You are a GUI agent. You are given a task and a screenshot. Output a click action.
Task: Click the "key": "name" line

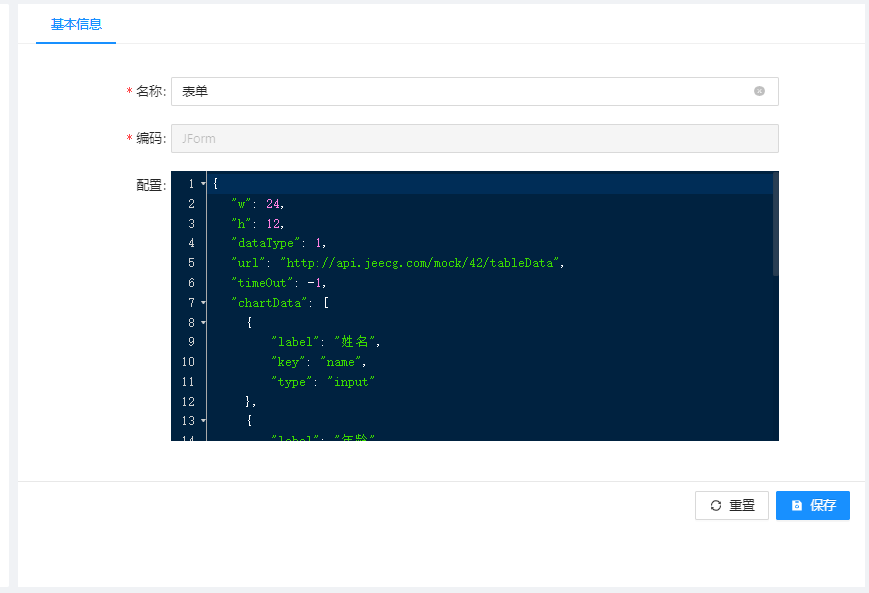point(319,362)
